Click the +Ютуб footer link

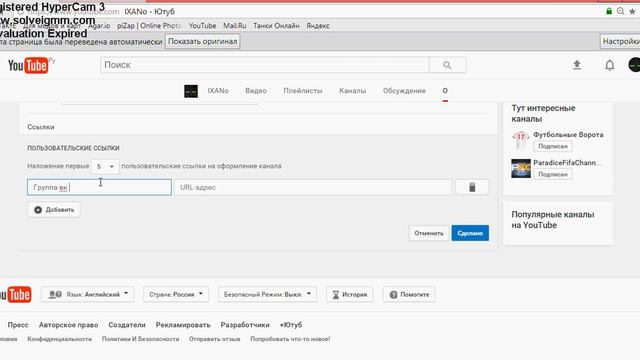coord(291,325)
